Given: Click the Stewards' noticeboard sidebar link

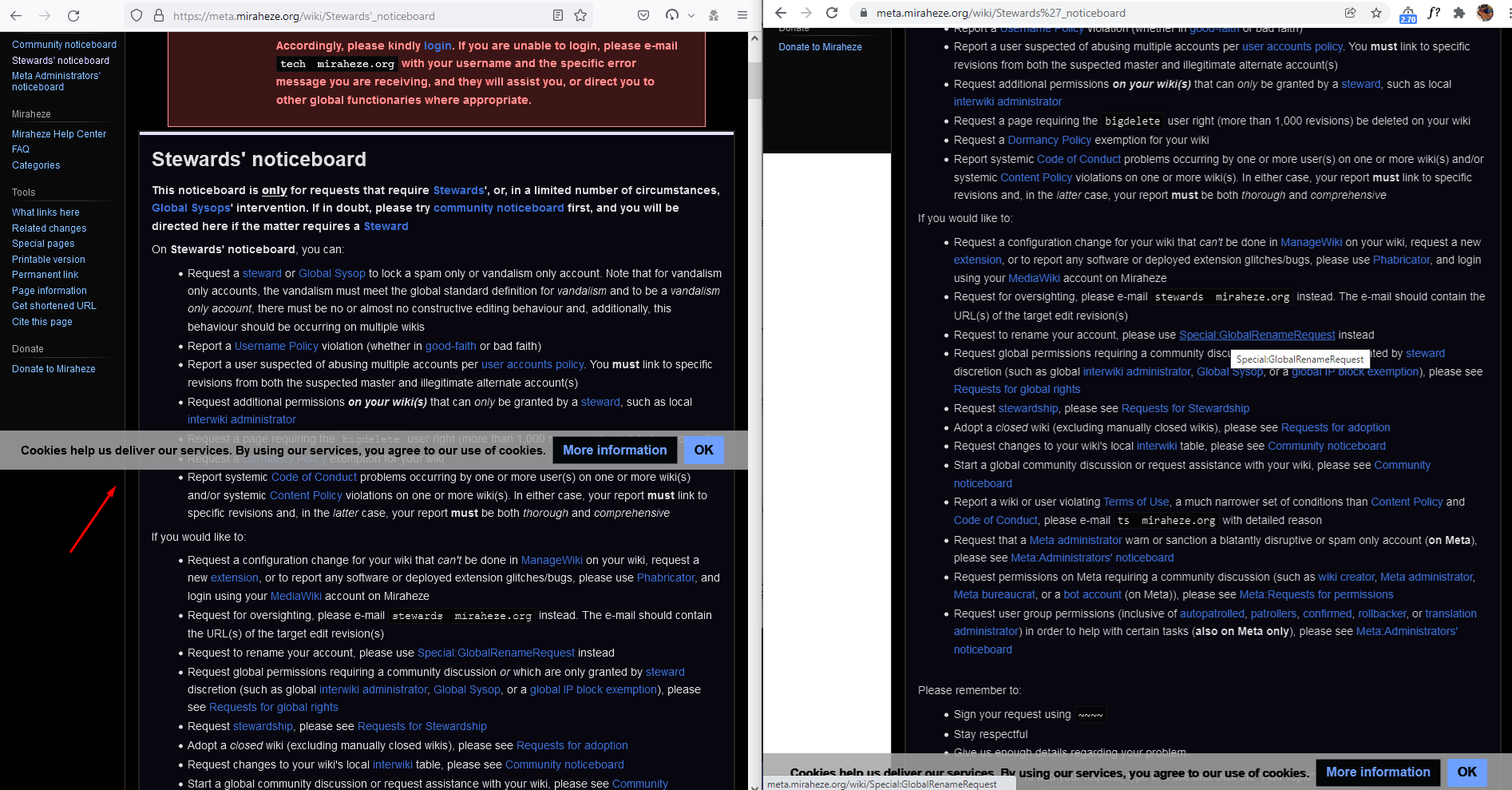Looking at the screenshot, I should point(60,60).
